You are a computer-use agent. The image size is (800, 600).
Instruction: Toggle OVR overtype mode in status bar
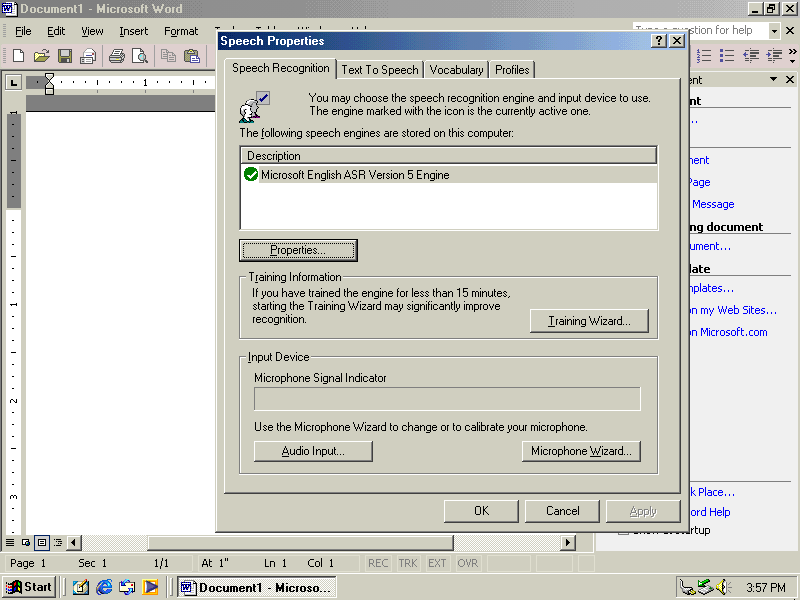(467, 563)
